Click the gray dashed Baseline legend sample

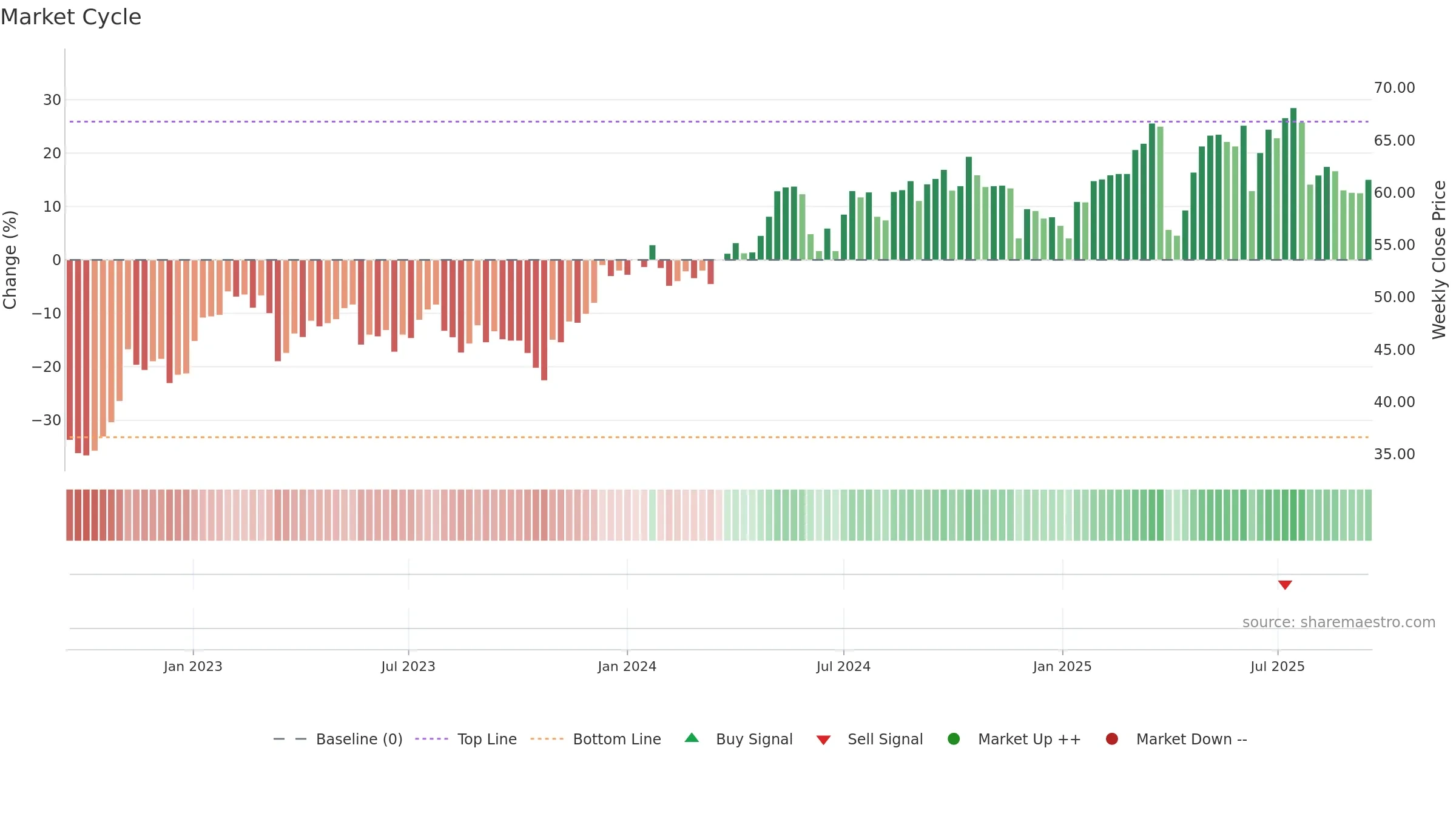tap(290, 739)
